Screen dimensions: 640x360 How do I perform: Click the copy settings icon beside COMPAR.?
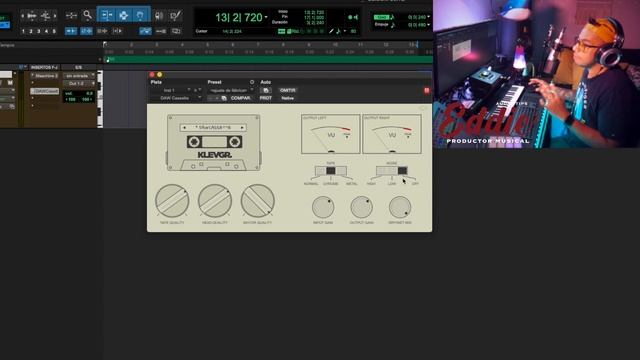click(224, 98)
